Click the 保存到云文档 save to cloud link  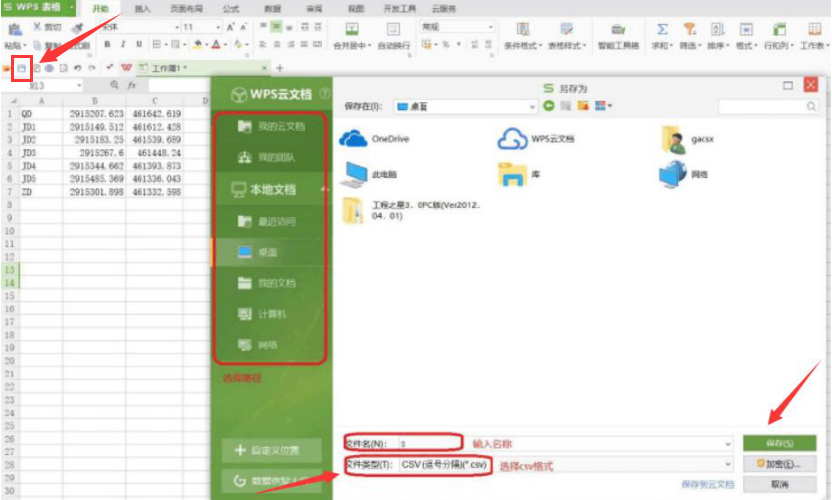point(707,484)
